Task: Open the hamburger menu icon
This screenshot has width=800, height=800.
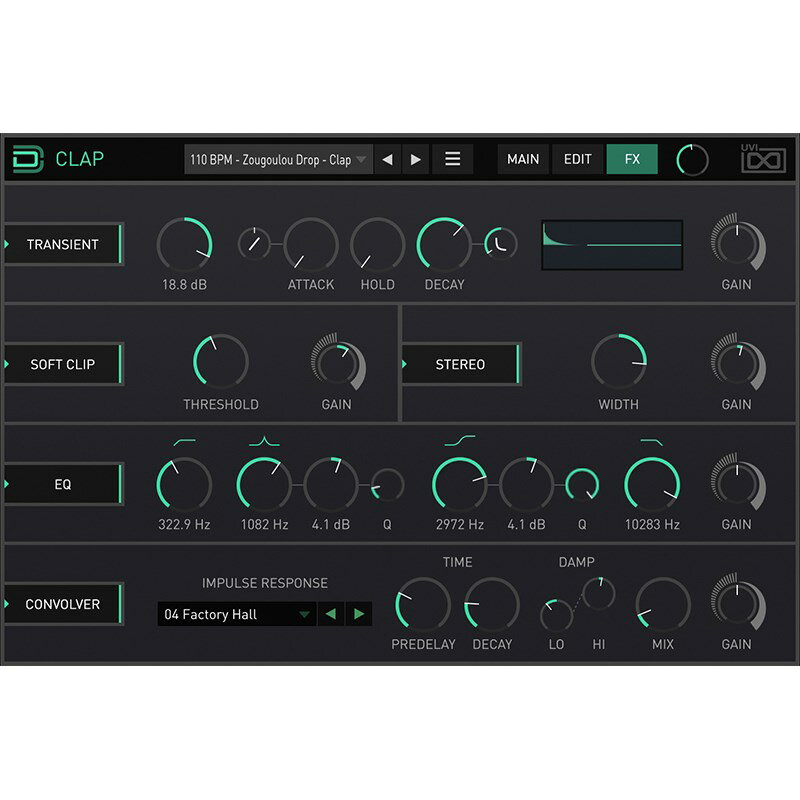Action: (452, 159)
